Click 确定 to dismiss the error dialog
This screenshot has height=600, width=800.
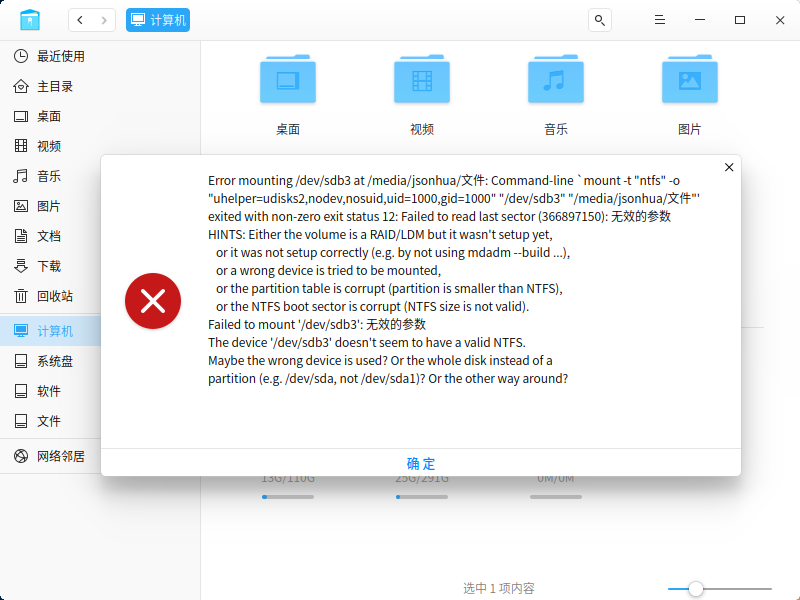(421, 463)
